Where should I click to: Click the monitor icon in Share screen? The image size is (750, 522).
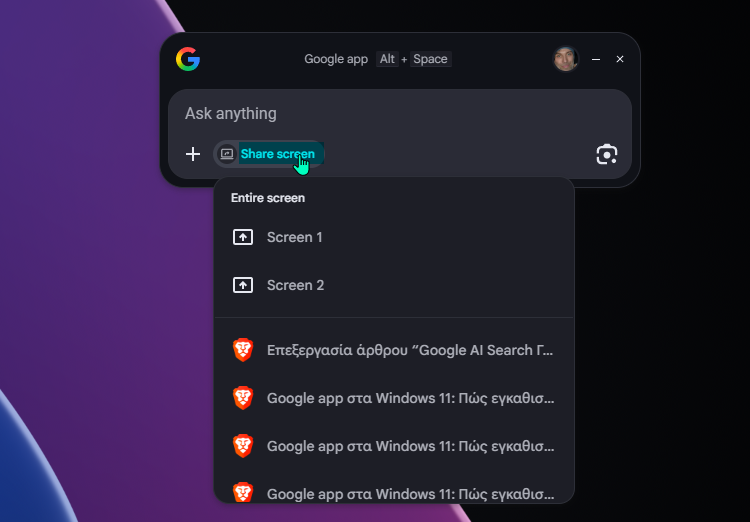click(227, 154)
